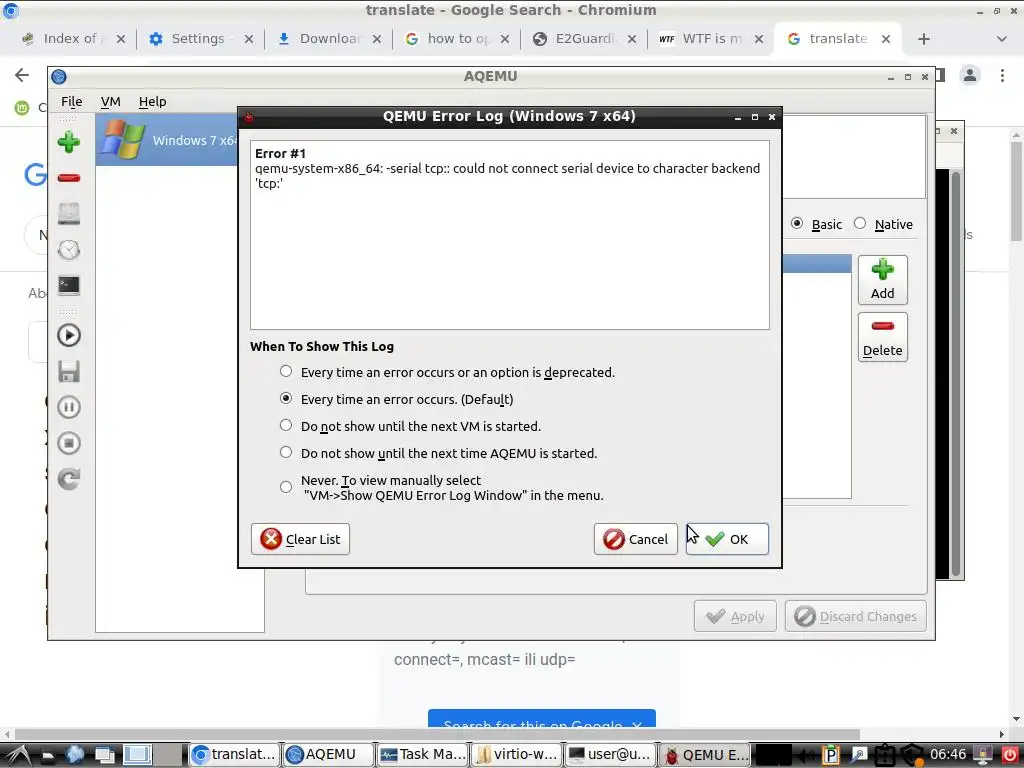Start the VM with the play icon
This screenshot has height=768, width=1024.
69,335
